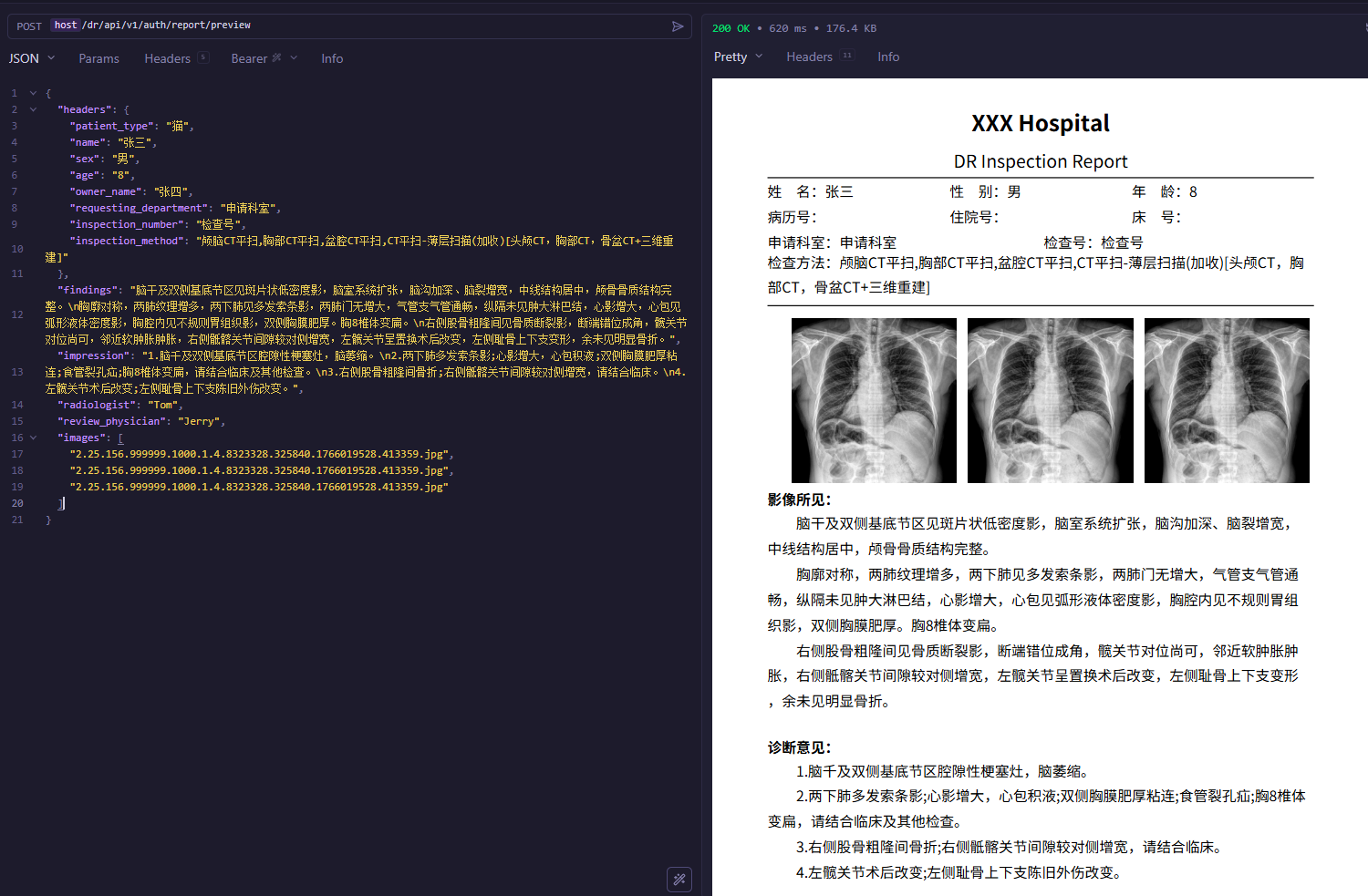Open the request Info tab
This screenshot has width=1368, height=896.
[332, 58]
